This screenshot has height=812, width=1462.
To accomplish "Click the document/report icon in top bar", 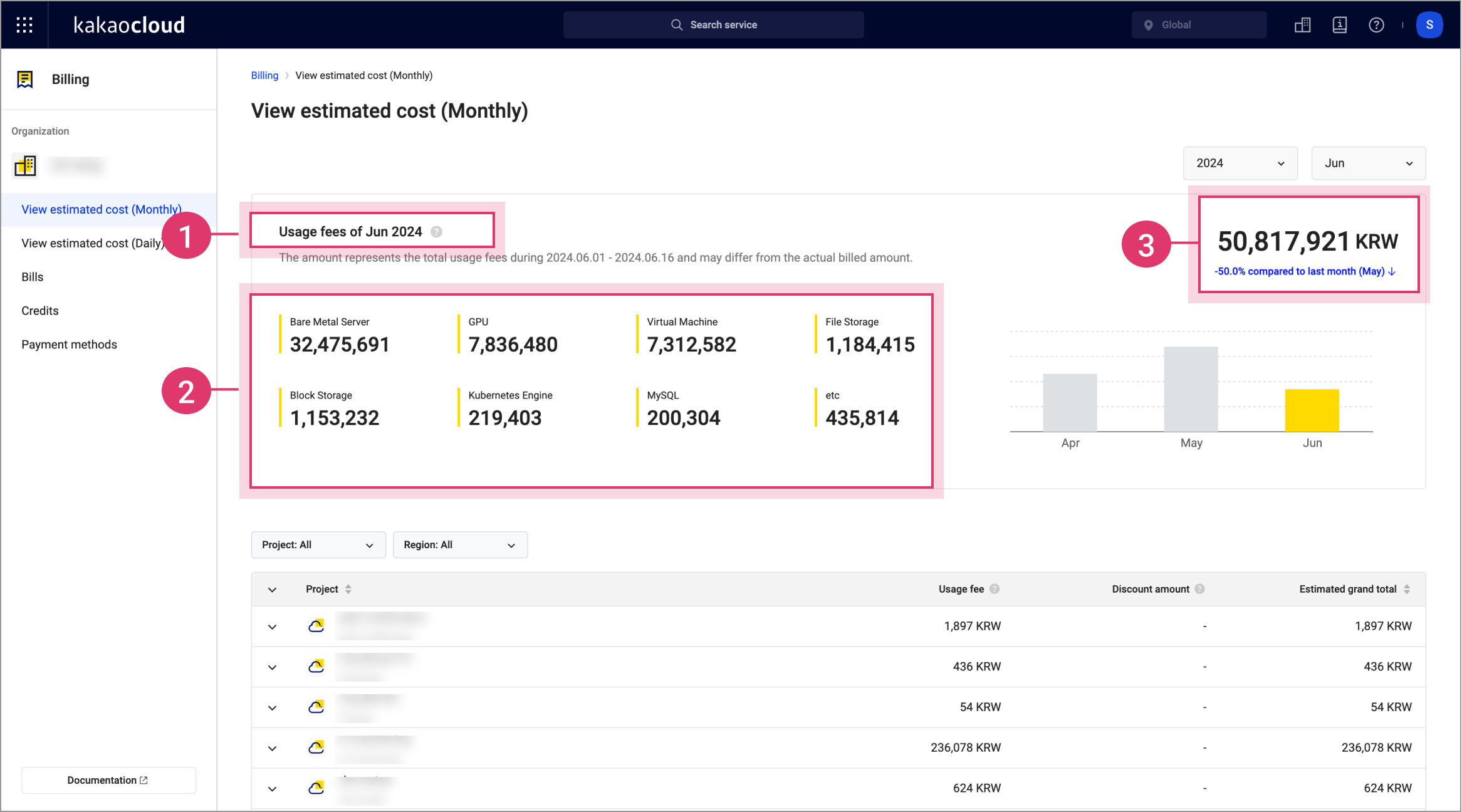I will click(x=1340, y=25).
